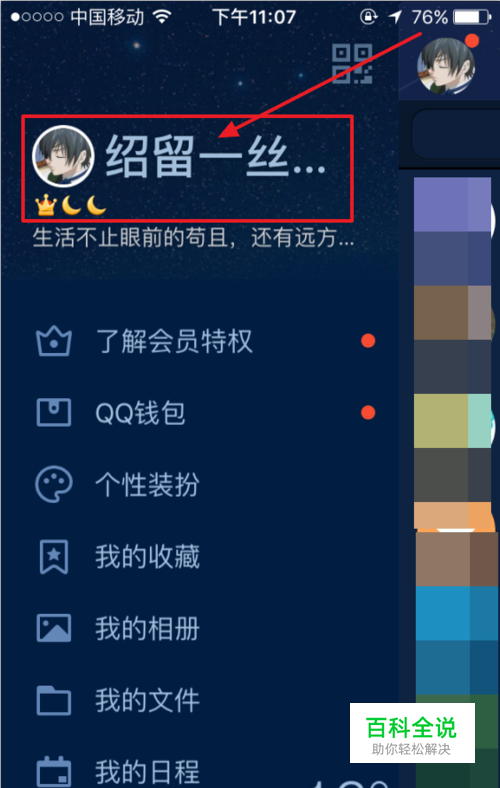Tap the folder icon for 我的文件
The width and height of the screenshot is (500, 788).
[x=54, y=700]
